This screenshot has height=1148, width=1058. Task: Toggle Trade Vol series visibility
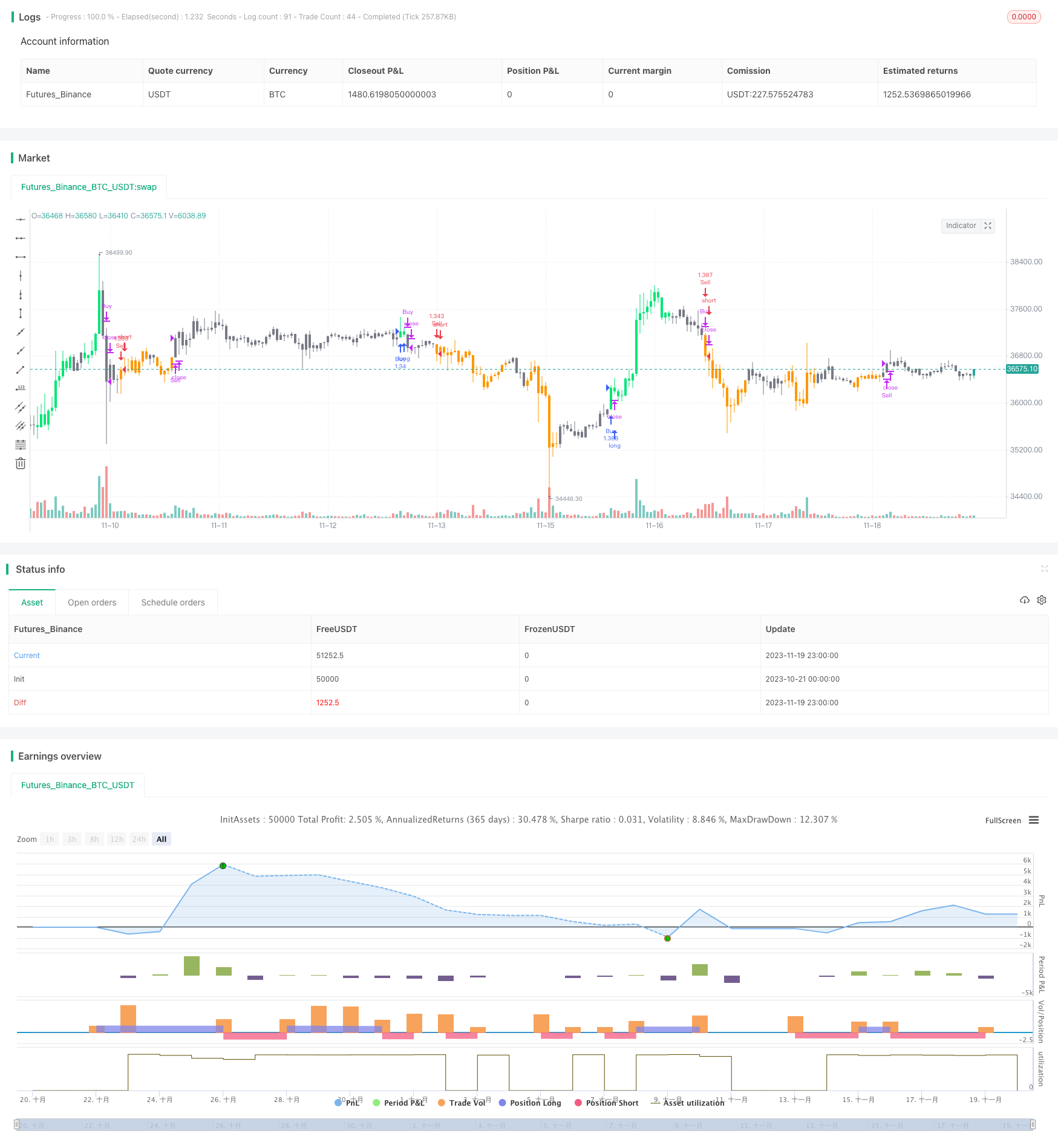[x=462, y=1103]
